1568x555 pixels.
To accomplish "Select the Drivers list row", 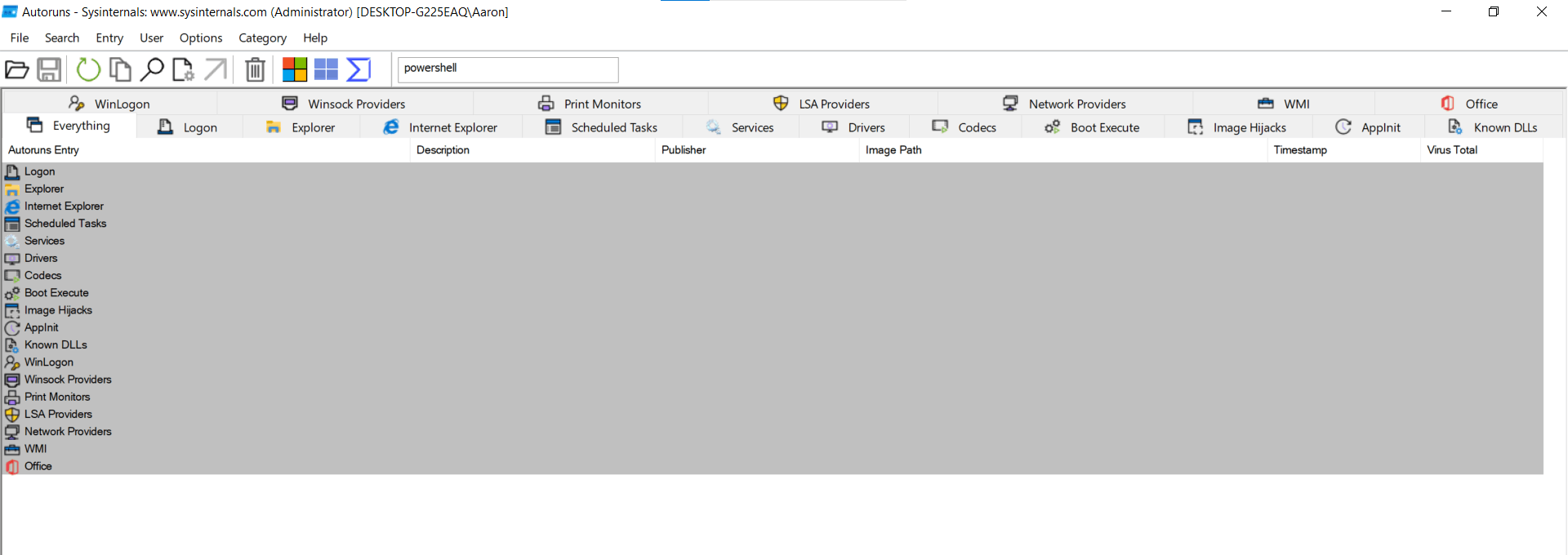I will pyautogui.click(x=773, y=258).
